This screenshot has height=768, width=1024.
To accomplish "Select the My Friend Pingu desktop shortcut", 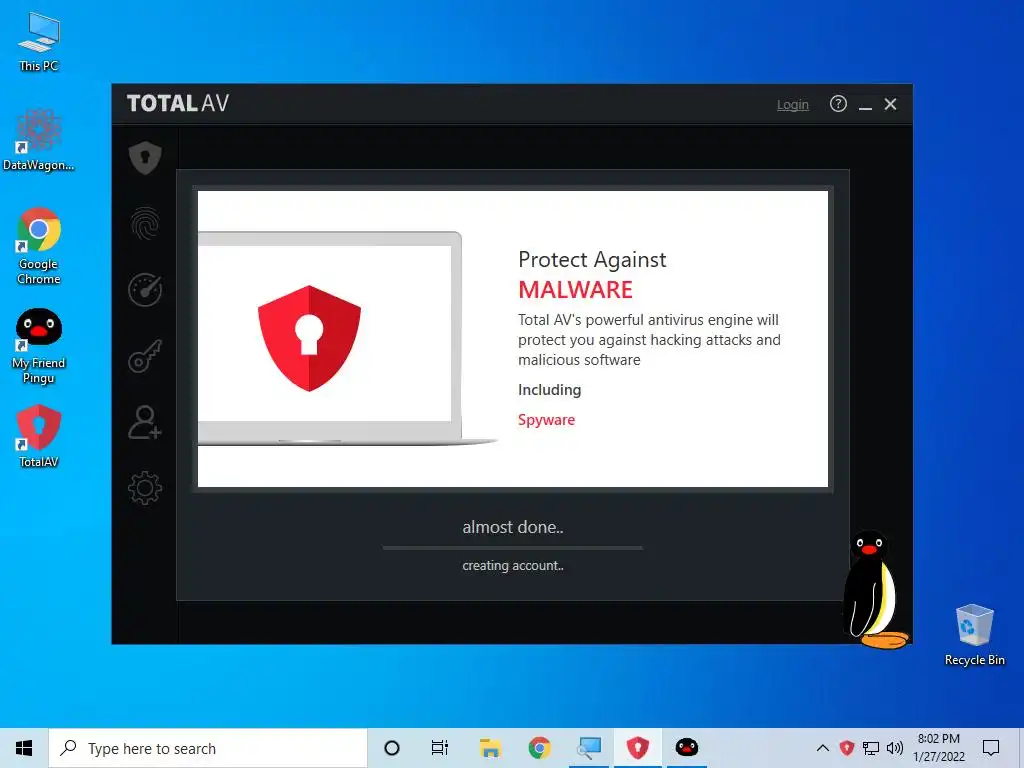I will pos(39,346).
